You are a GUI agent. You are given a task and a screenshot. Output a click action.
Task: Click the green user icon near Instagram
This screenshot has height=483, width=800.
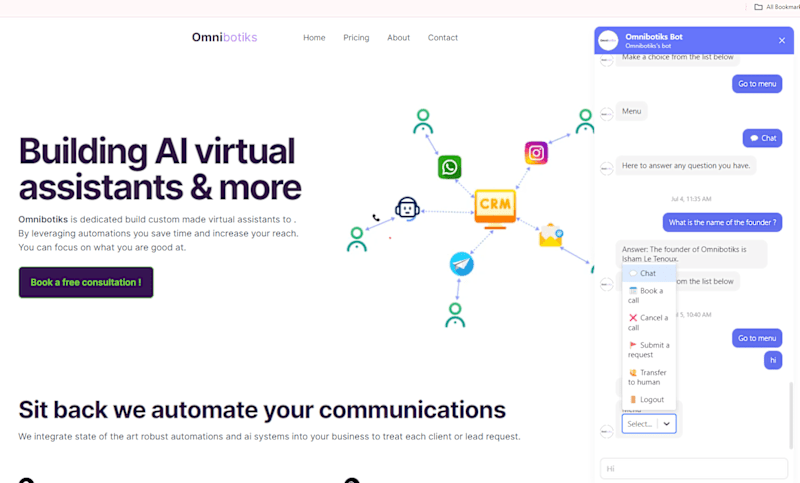coord(585,121)
